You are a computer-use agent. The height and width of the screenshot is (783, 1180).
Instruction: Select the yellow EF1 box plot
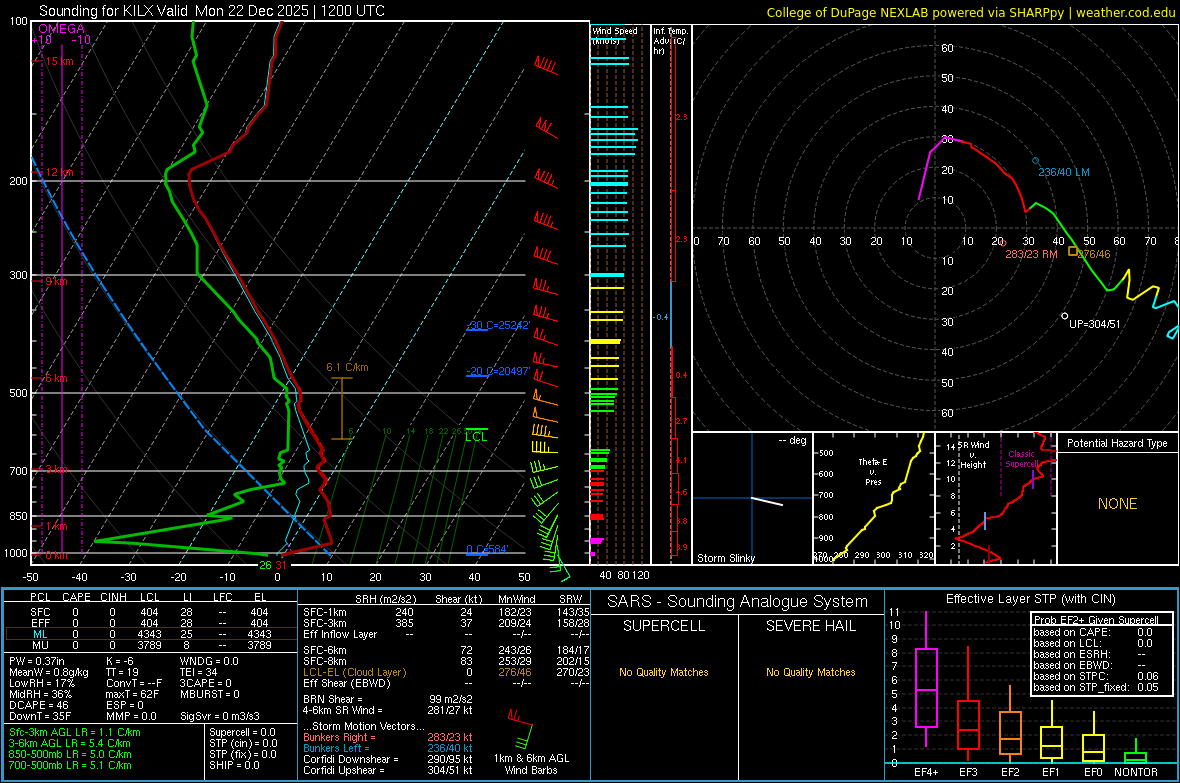click(1051, 731)
